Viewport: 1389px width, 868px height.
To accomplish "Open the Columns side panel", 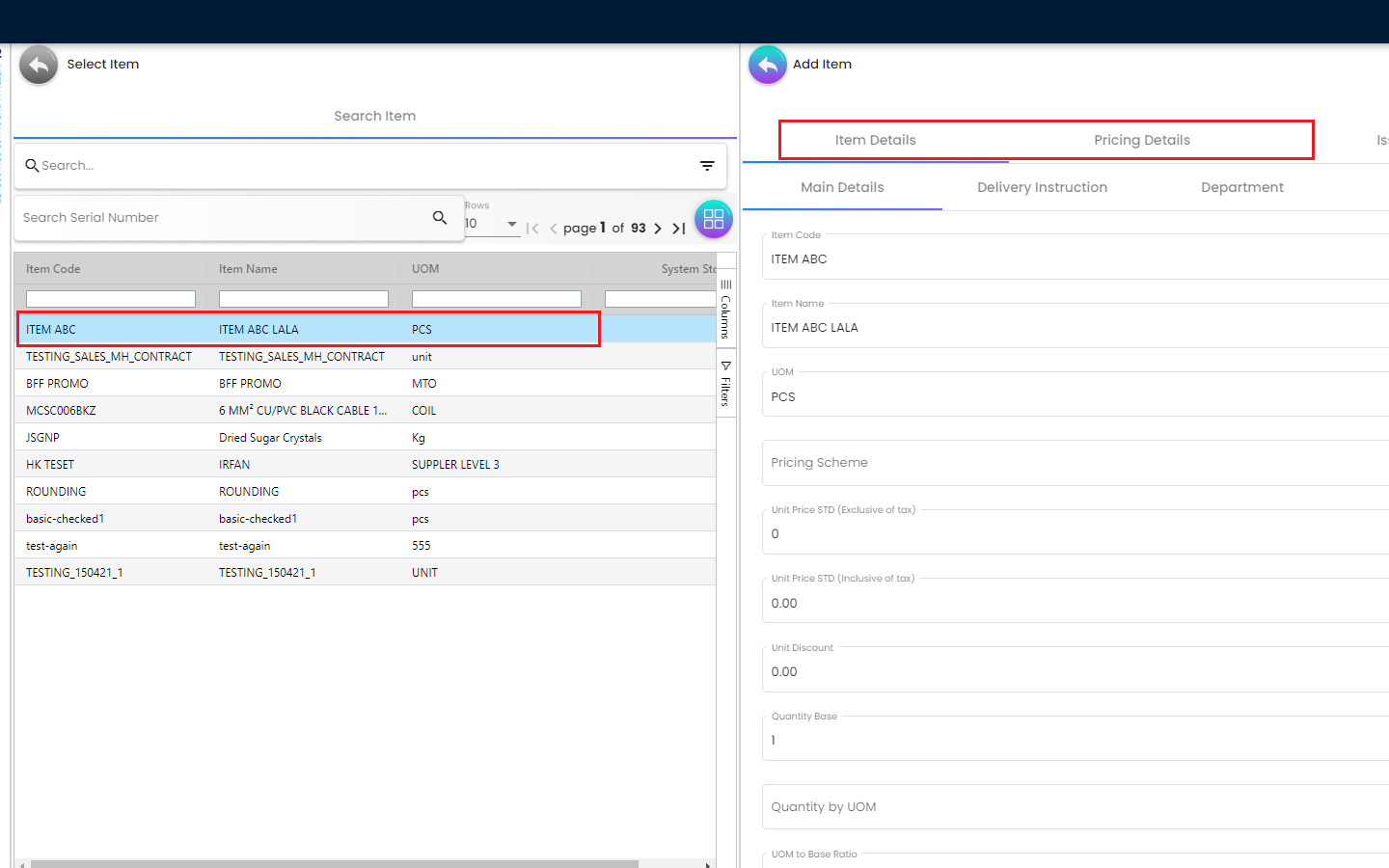I will [x=725, y=311].
